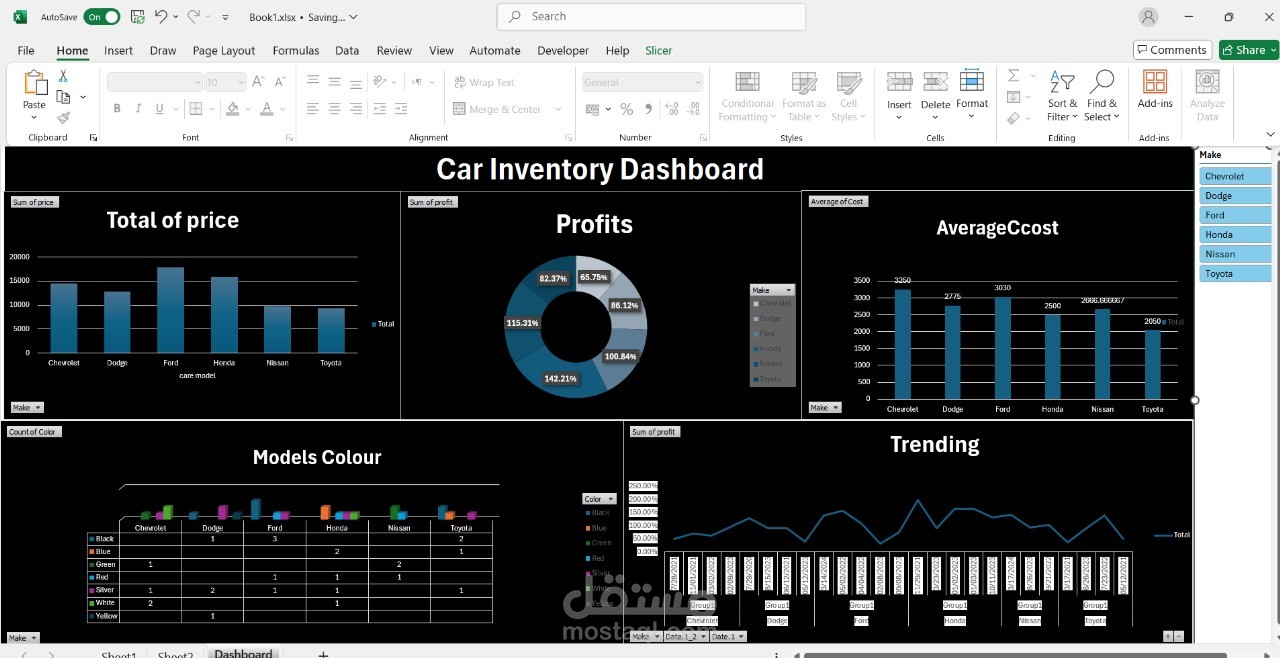Switch to the Insert ribbon tab
The width and height of the screenshot is (1280, 658).
(x=118, y=50)
